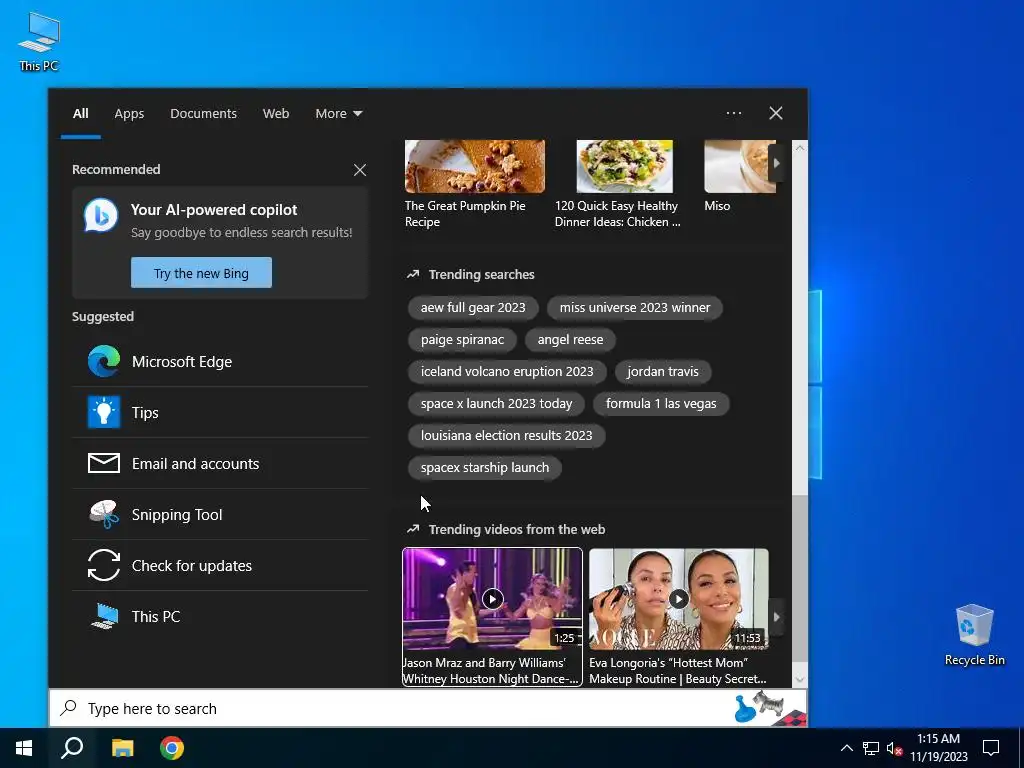Image resolution: width=1024 pixels, height=768 pixels.
Task: Click the Windows Start button
Action: click(24, 748)
